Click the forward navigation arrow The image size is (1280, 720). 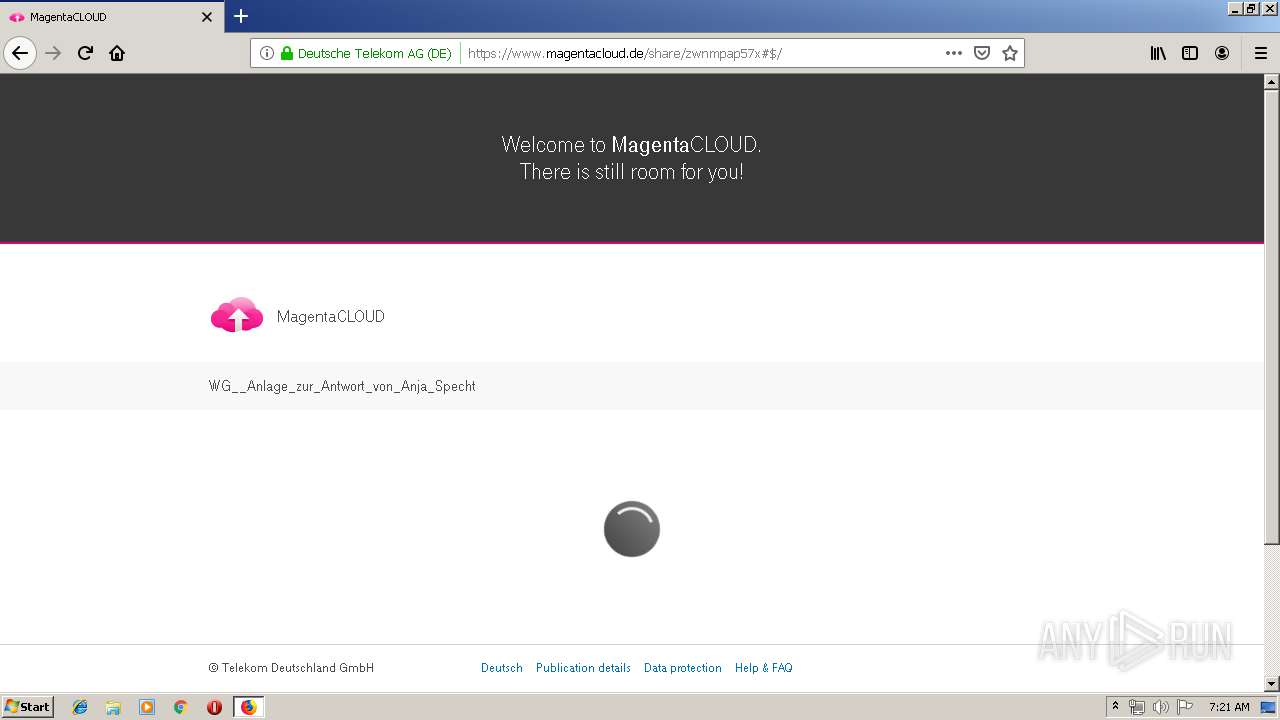(54, 53)
